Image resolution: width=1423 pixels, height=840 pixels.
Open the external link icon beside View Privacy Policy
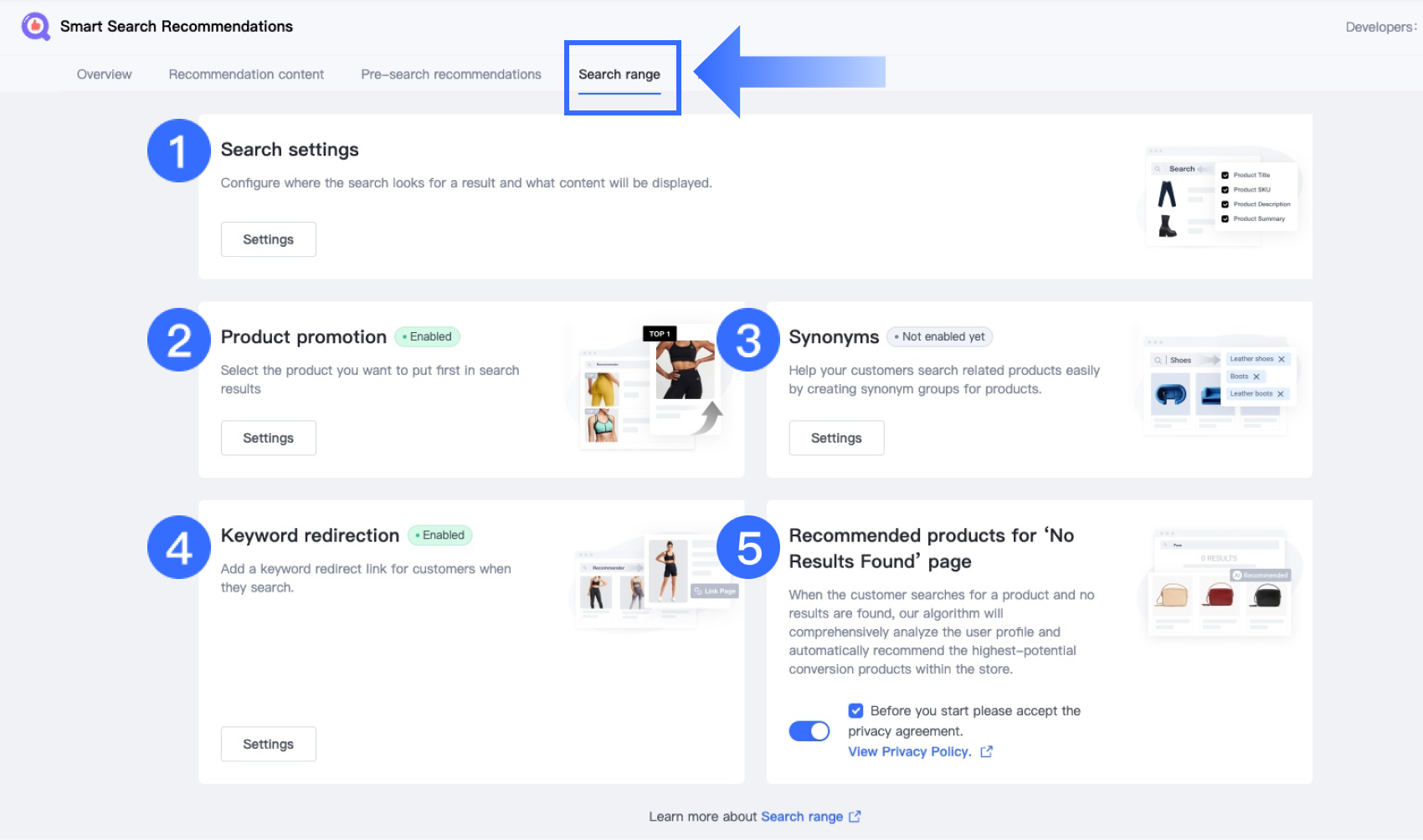(987, 751)
